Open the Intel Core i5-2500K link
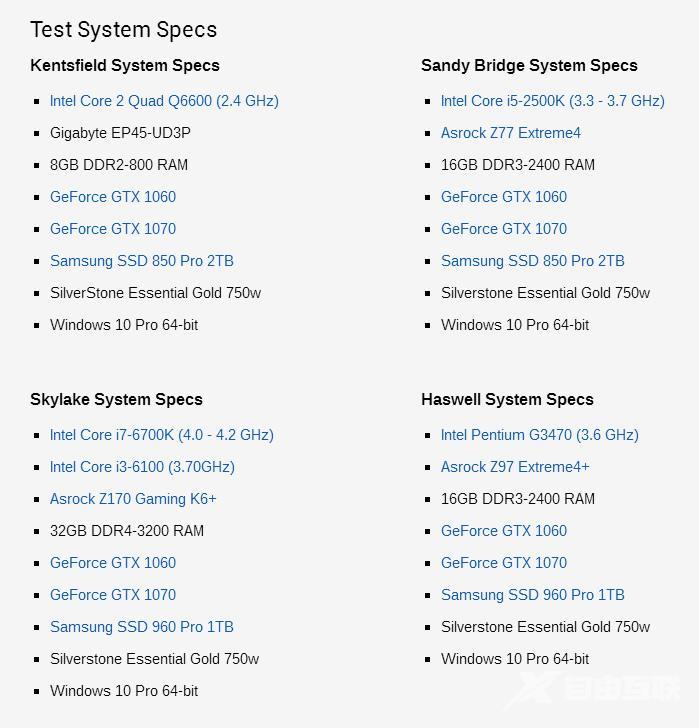Image resolution: width=699 pixels, height=728 pixels. [552, 101]
